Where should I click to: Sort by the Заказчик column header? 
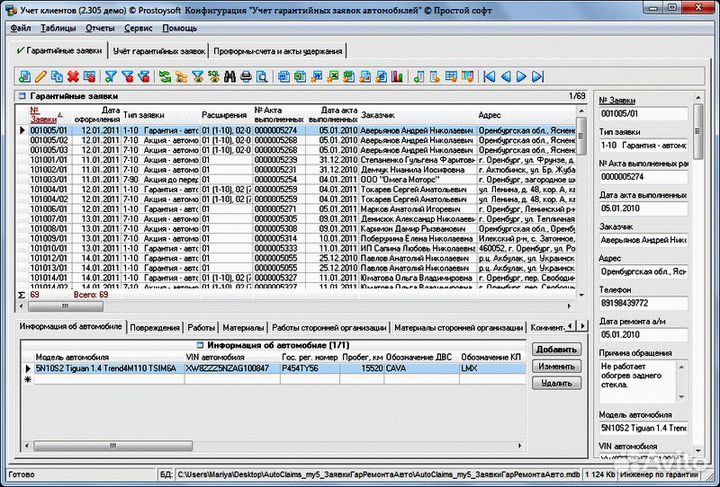[378, 115]
